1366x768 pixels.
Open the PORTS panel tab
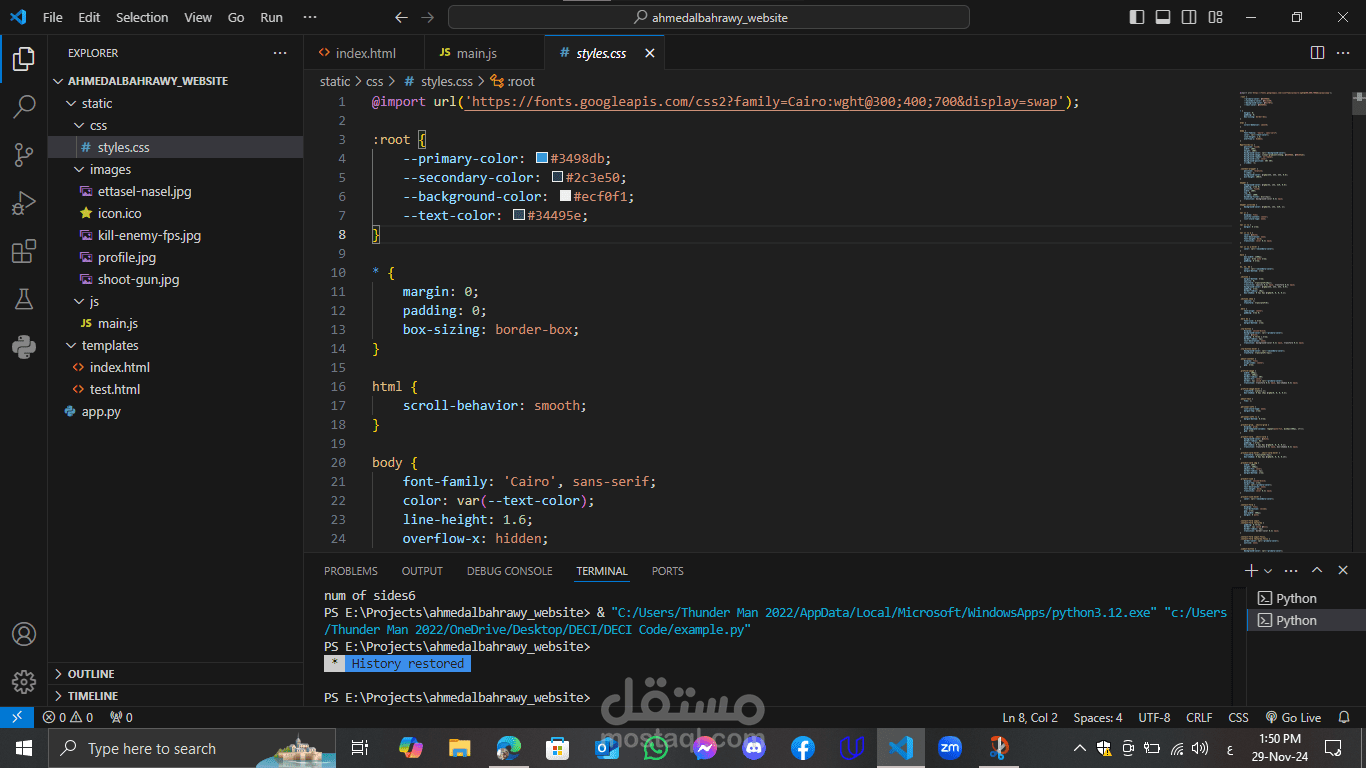click(x=667, y=571)
